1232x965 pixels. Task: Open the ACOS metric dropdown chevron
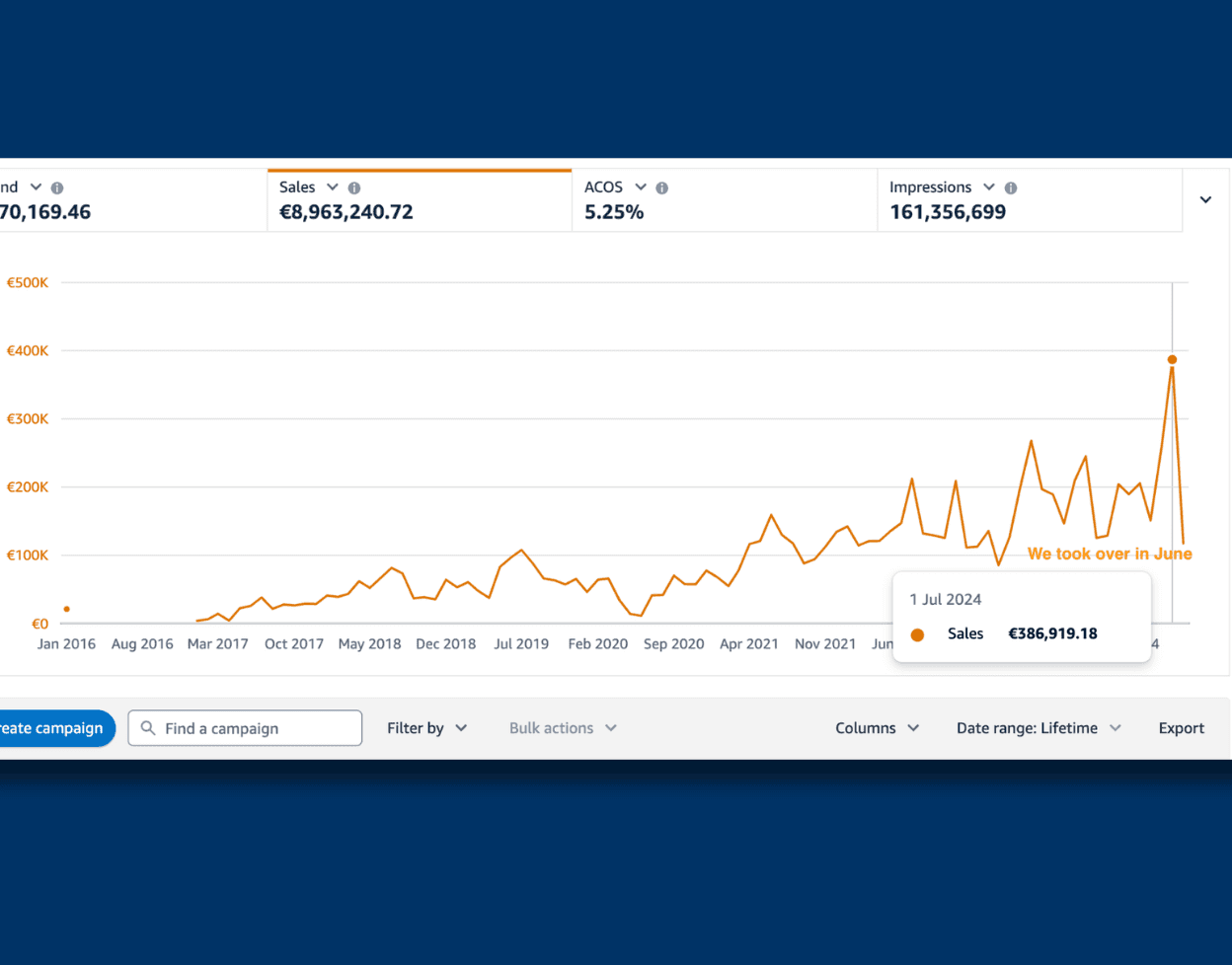coord(641,187)
